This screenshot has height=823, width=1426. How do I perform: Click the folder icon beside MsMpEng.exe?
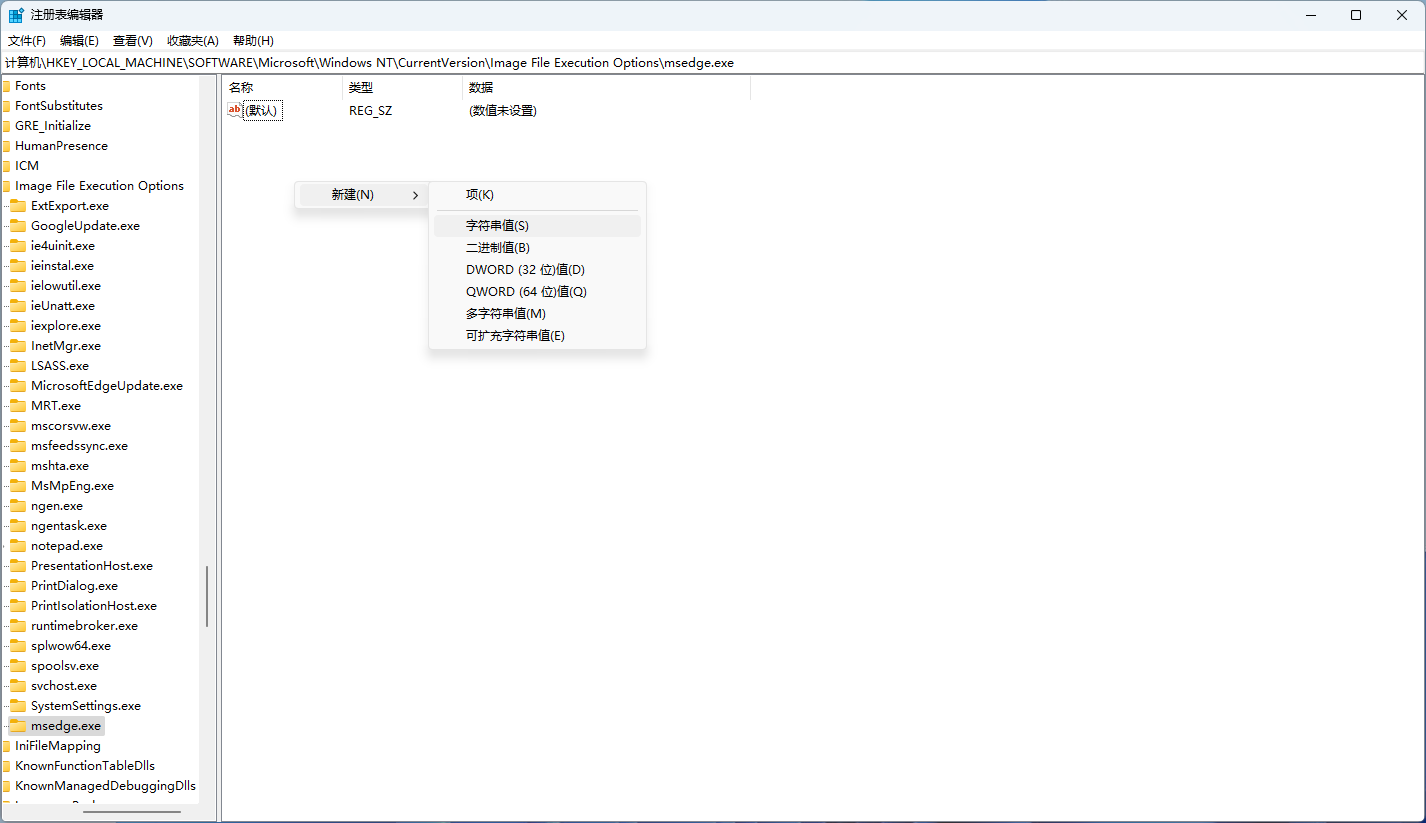[x=18, y=485]
